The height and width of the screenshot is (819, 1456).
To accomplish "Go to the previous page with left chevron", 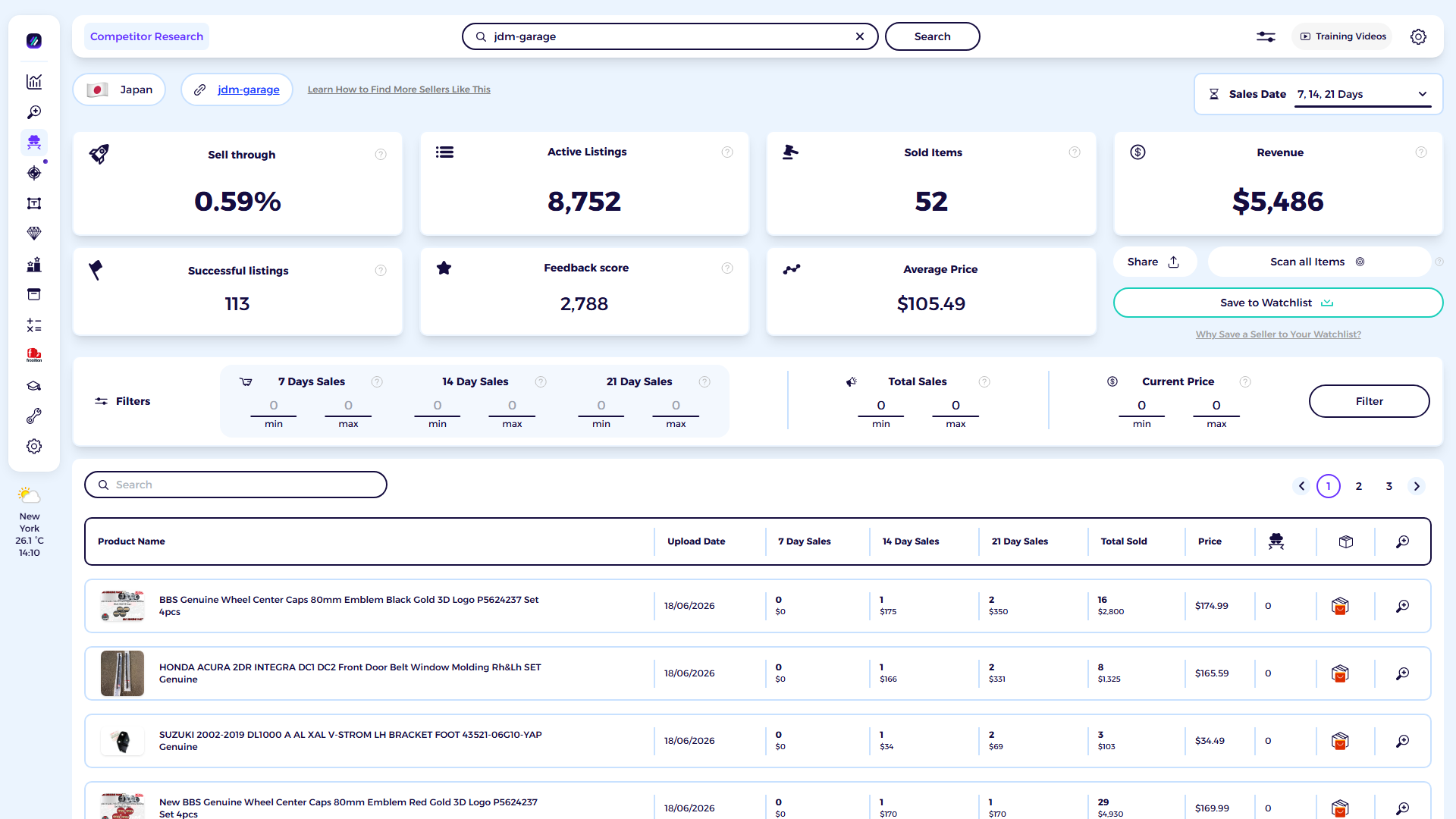I will (1301, 486).
